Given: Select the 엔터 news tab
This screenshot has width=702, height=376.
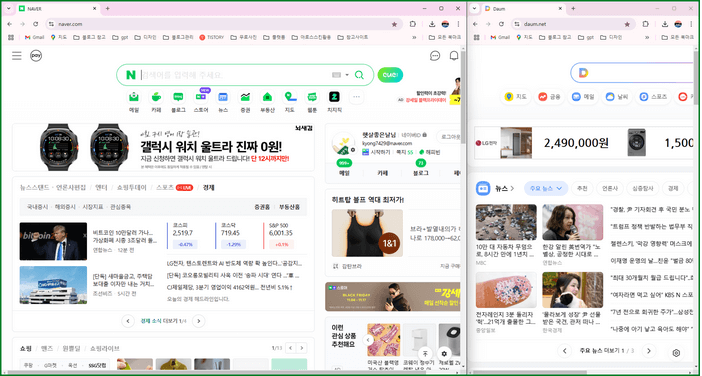Looking at the screenshot, I should [x=102, y=188].
